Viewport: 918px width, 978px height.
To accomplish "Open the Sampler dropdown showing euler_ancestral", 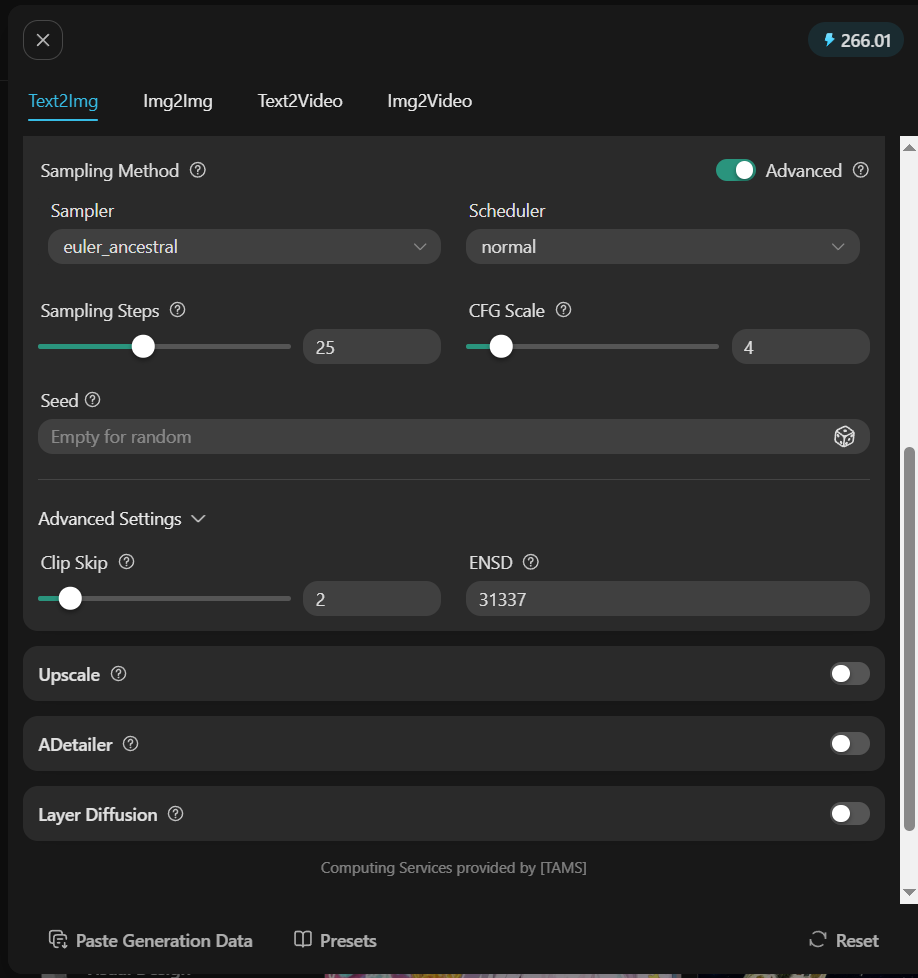I will point(244,246).
